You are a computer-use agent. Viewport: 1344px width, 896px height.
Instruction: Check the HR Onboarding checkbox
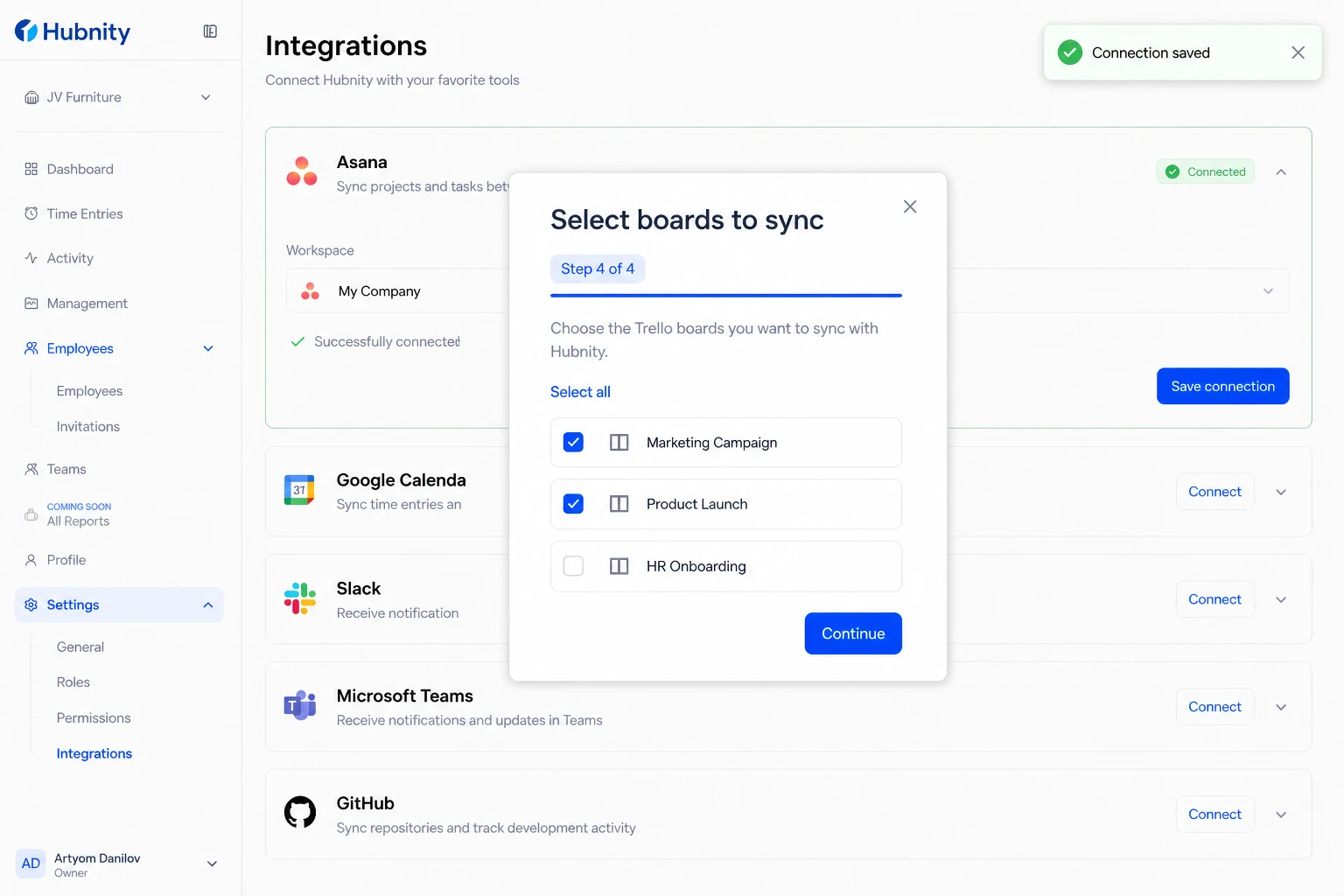pos(573,566)
